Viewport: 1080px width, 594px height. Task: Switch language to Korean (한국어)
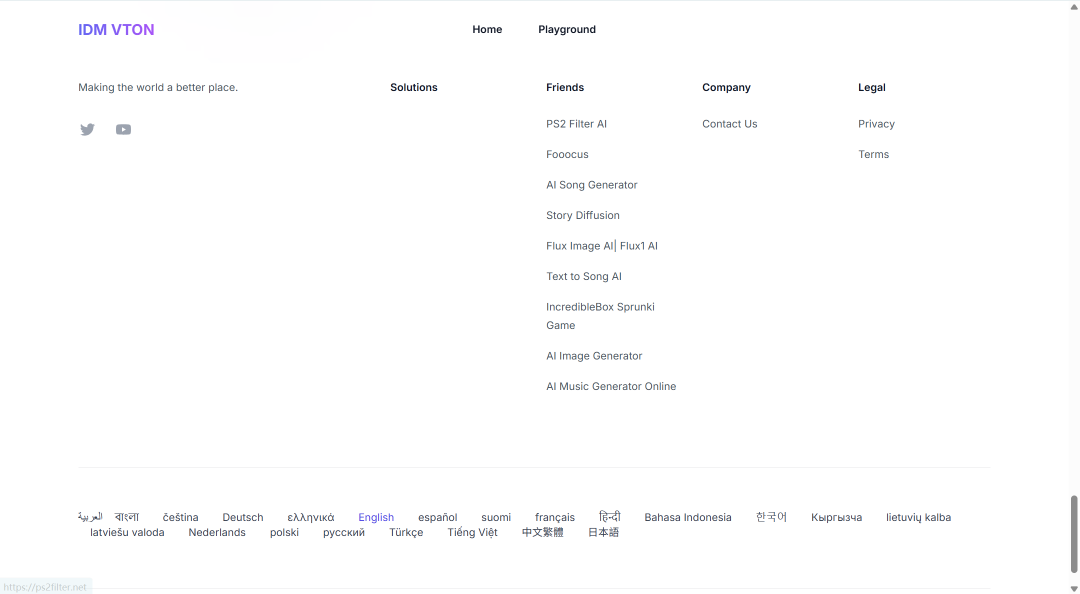pos(771,517)
